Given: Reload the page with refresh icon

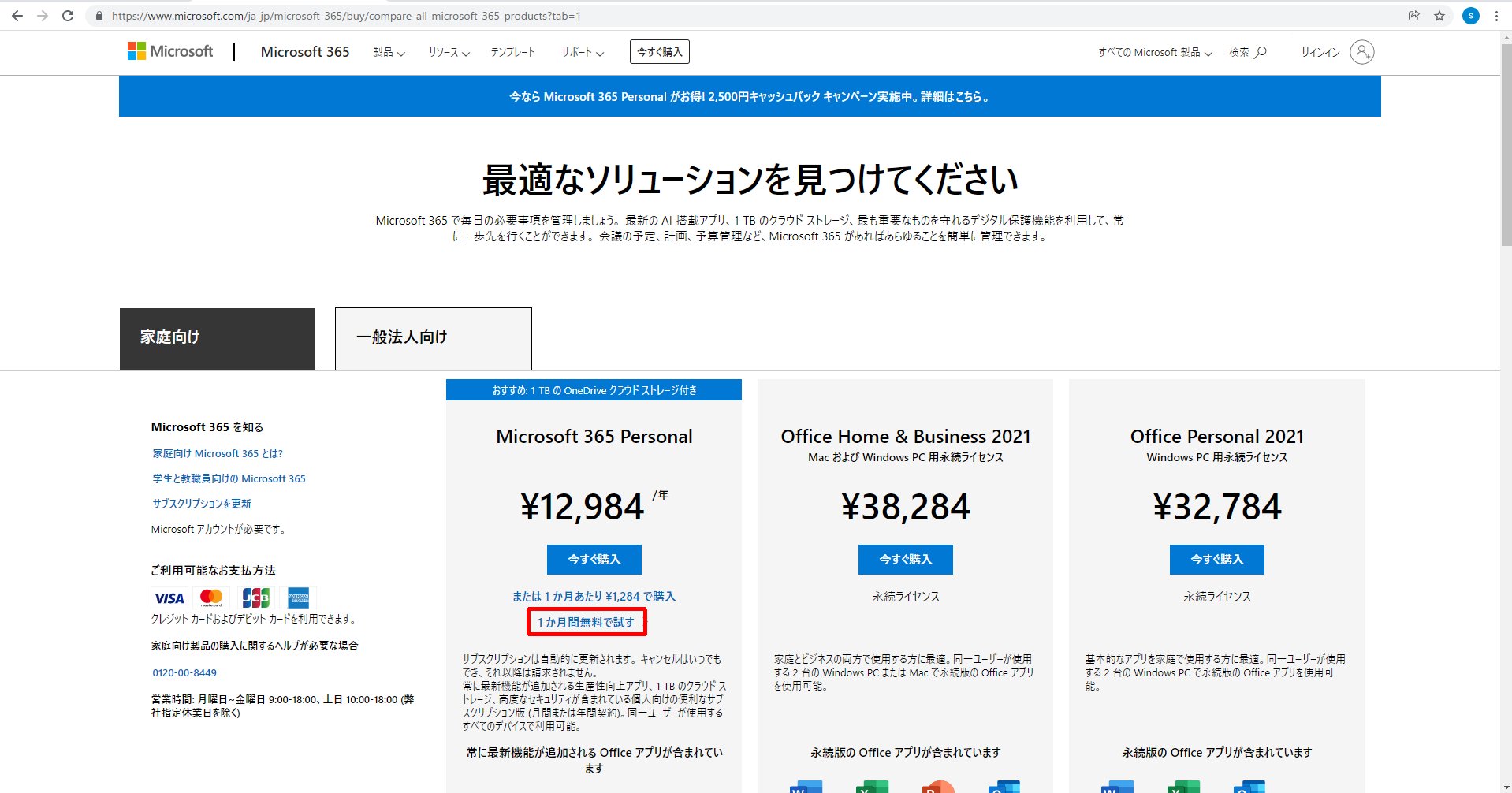Looking at the screenshot, I should (68, 16).
